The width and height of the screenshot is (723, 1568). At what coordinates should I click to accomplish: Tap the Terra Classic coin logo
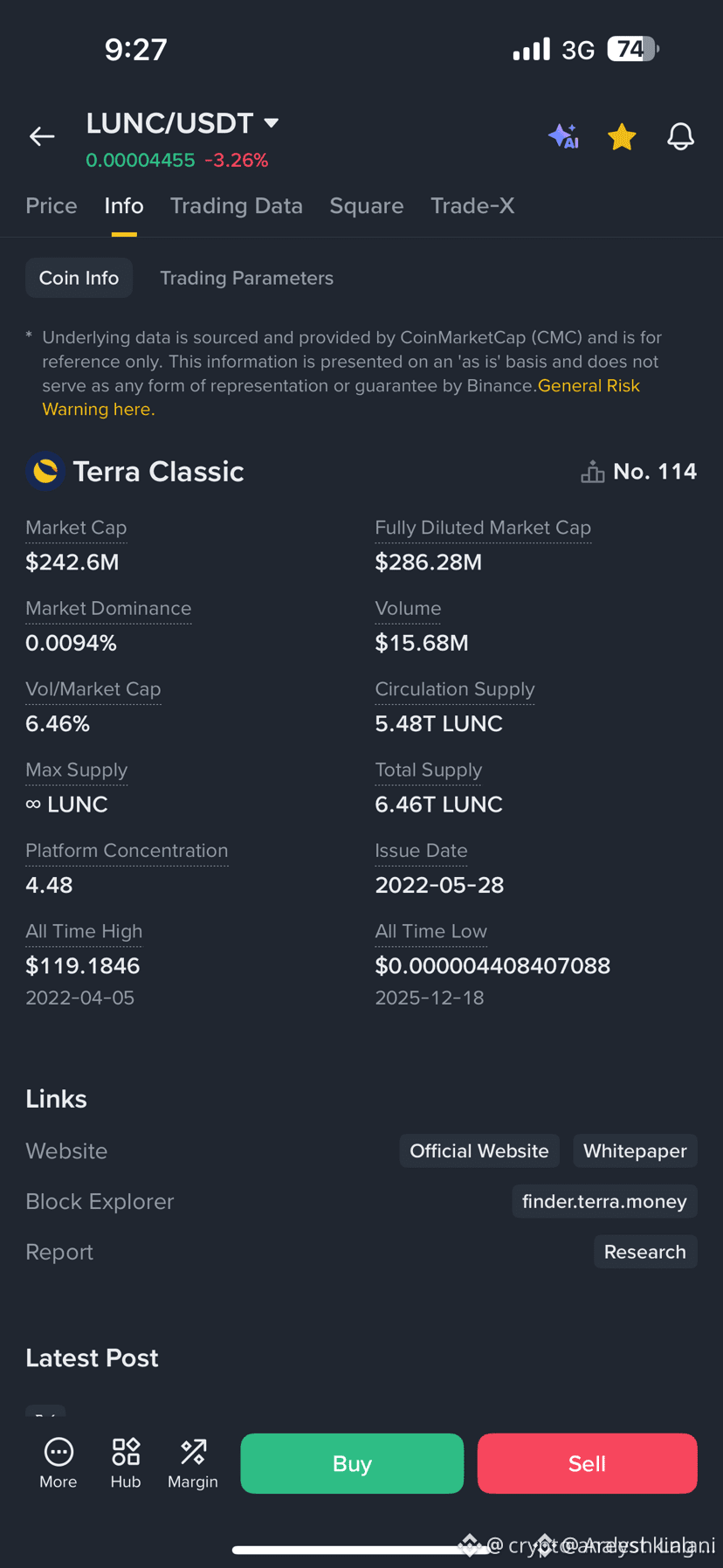coord(45,472)
